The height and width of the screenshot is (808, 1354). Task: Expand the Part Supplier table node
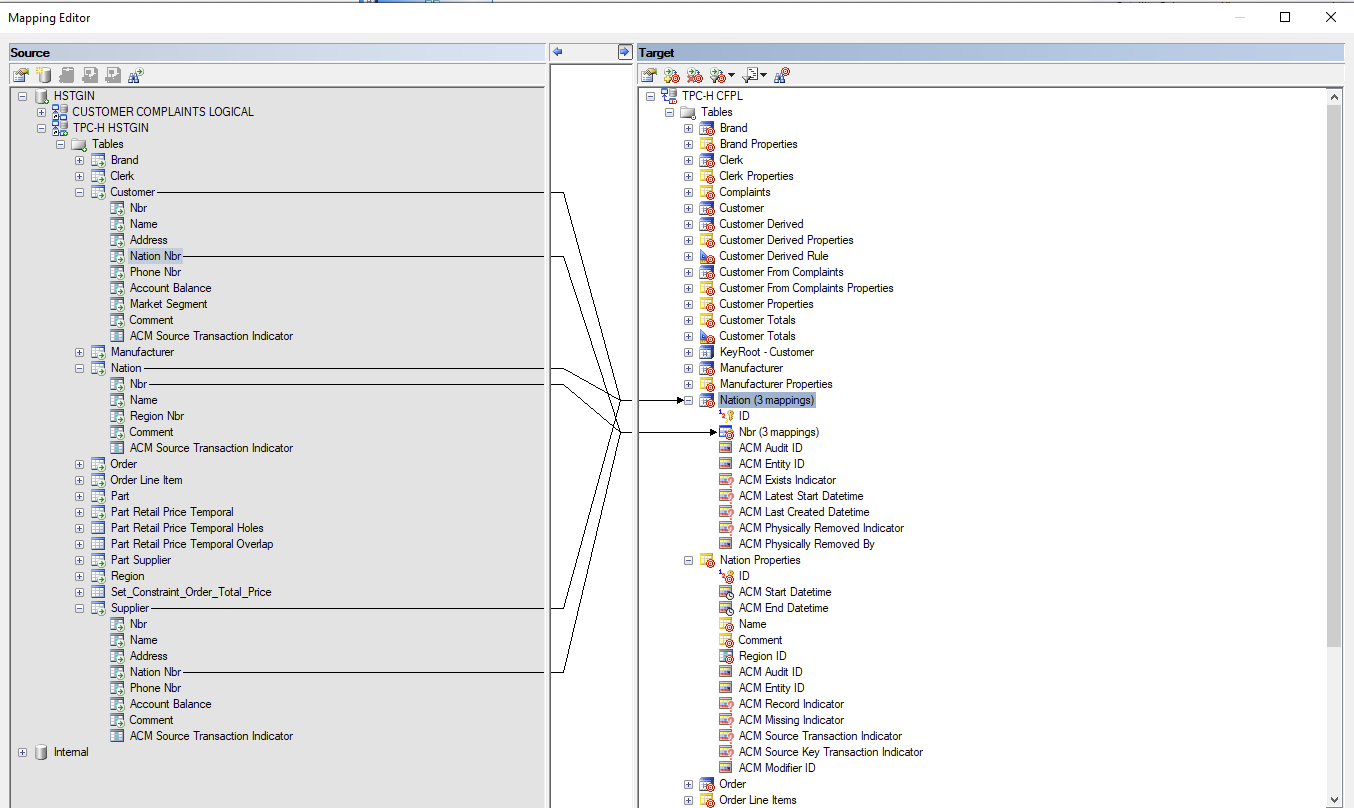[x=80, y=560]
